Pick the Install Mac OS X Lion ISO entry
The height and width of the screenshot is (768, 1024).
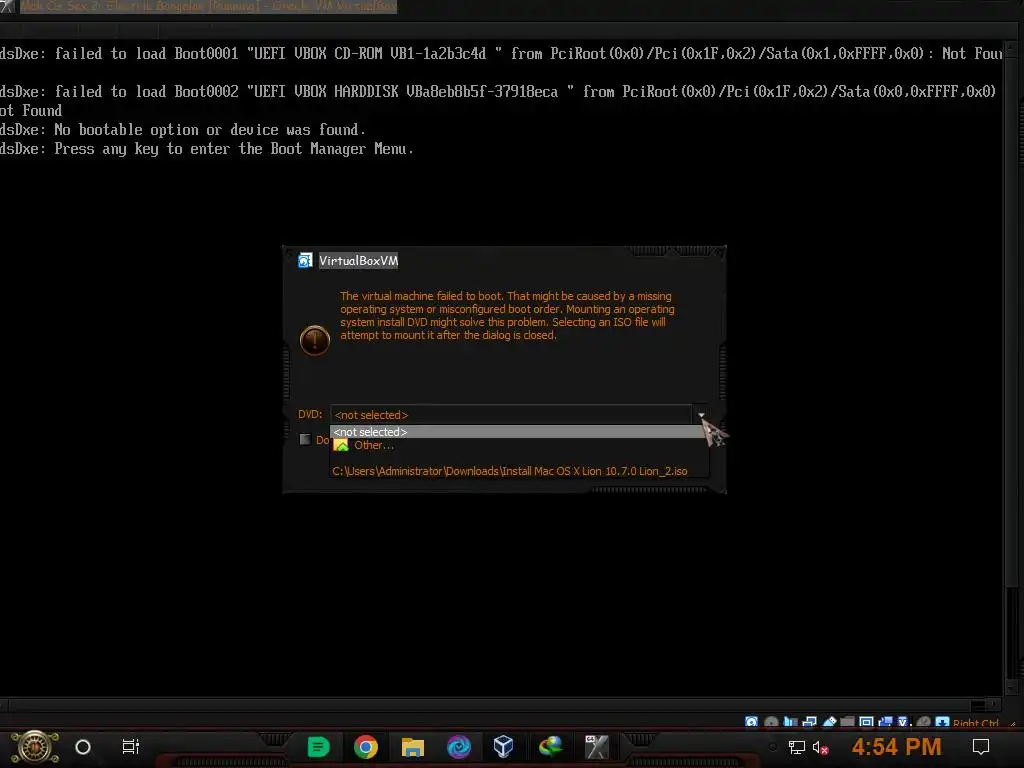click(510, 471)
